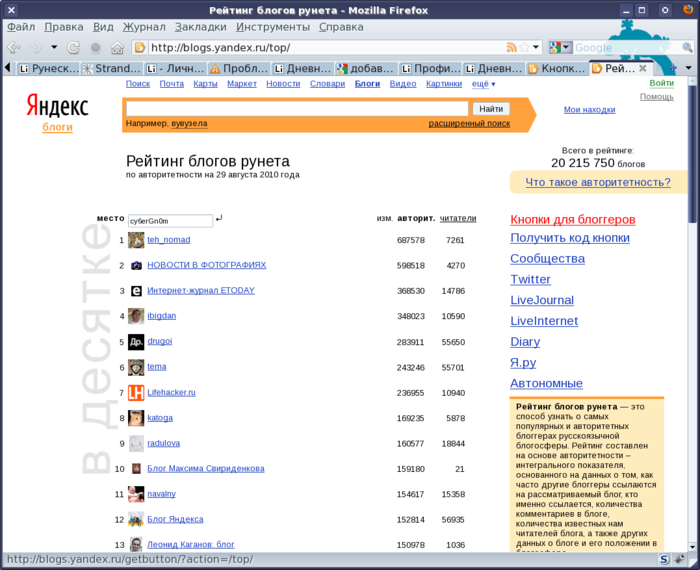Click the Yandex blogs logo
The image size is (700, 570).
pyautogui.click(x=57, y=113)
